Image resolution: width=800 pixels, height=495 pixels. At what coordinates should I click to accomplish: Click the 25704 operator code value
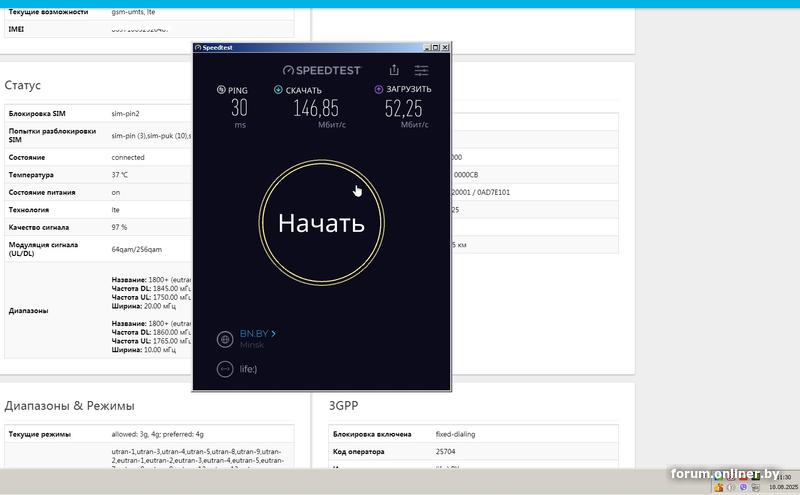[445, 452]
